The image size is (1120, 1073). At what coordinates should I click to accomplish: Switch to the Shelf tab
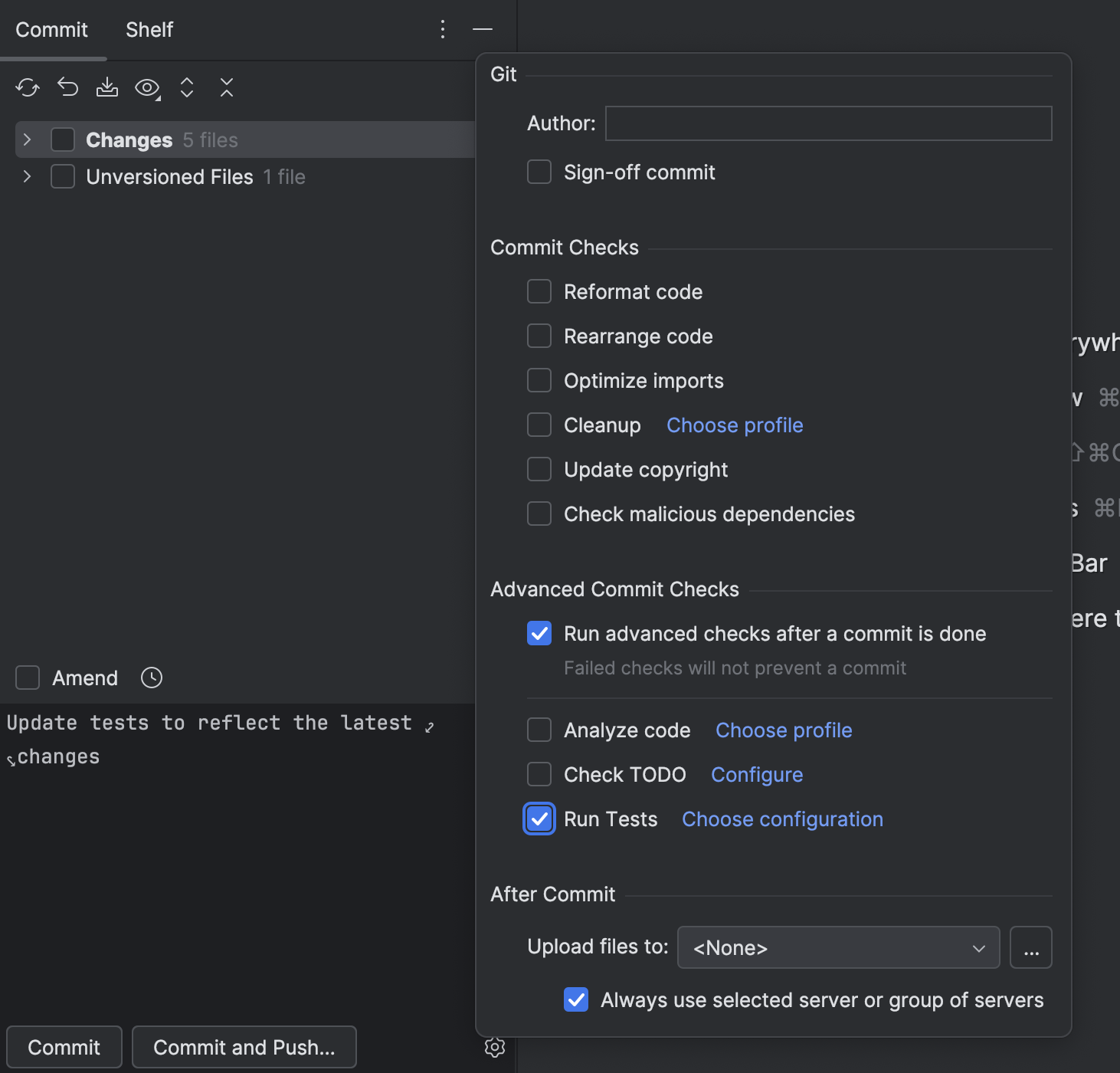149,30
